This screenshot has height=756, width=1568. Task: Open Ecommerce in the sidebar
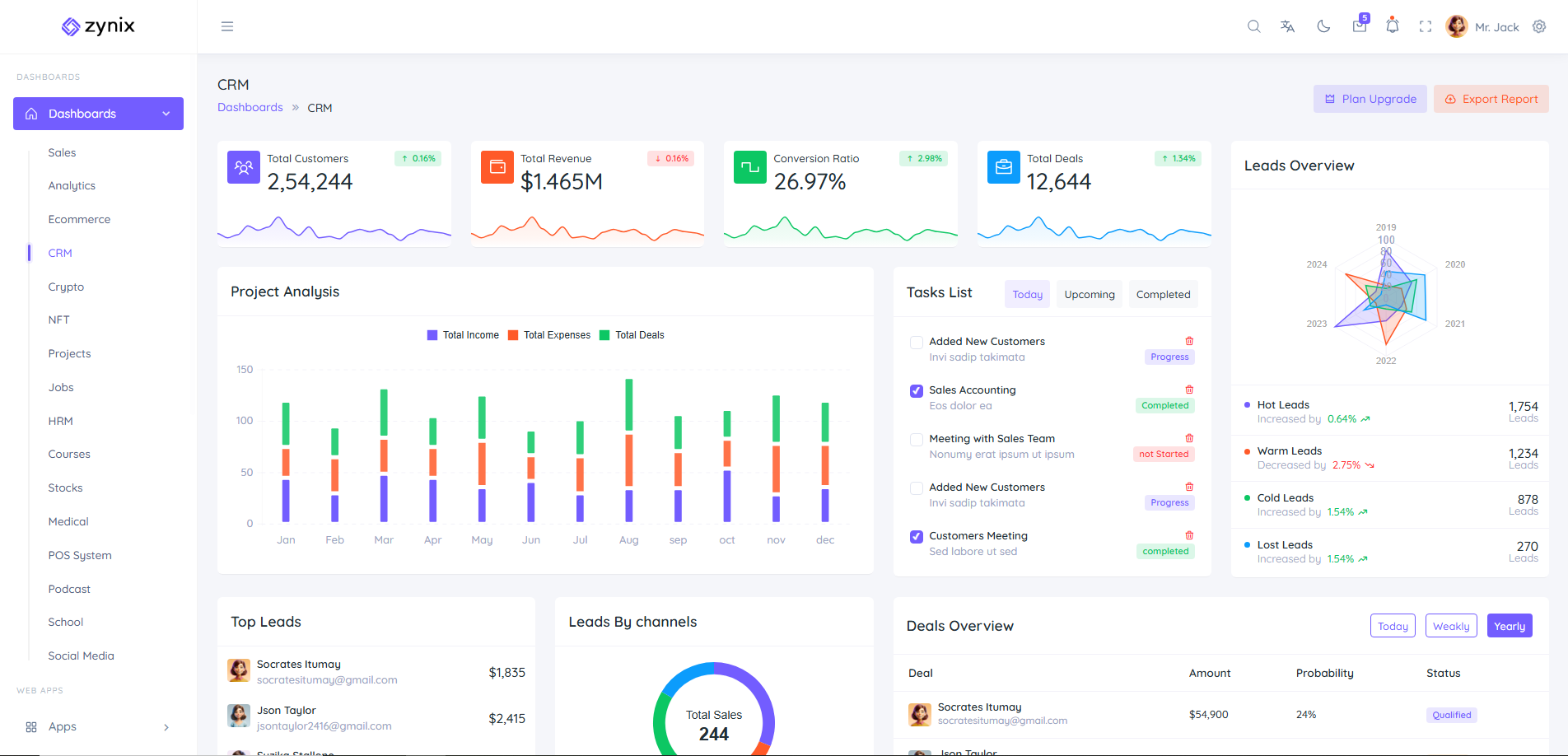79,219
